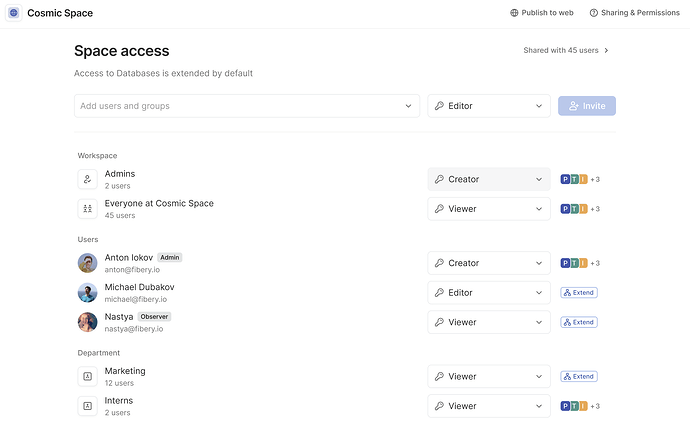This screenshot has width=690, height=445.
Task: Click the Admins database access badges
Action: [580, 179]
